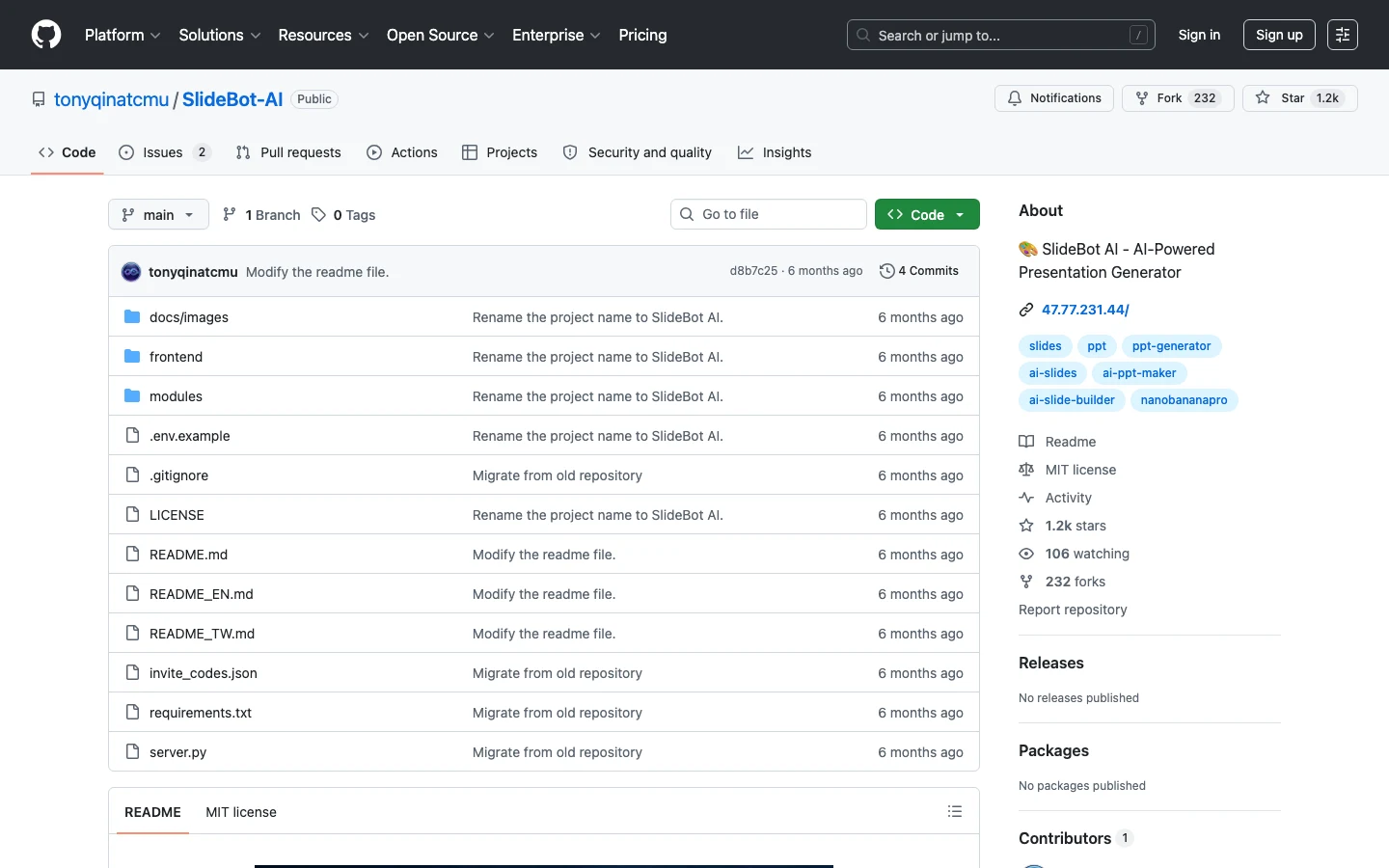The height and width of the screenshot is (868, 1389).
Task: Click the LICENSE file icon
Action: pos(132,515)
